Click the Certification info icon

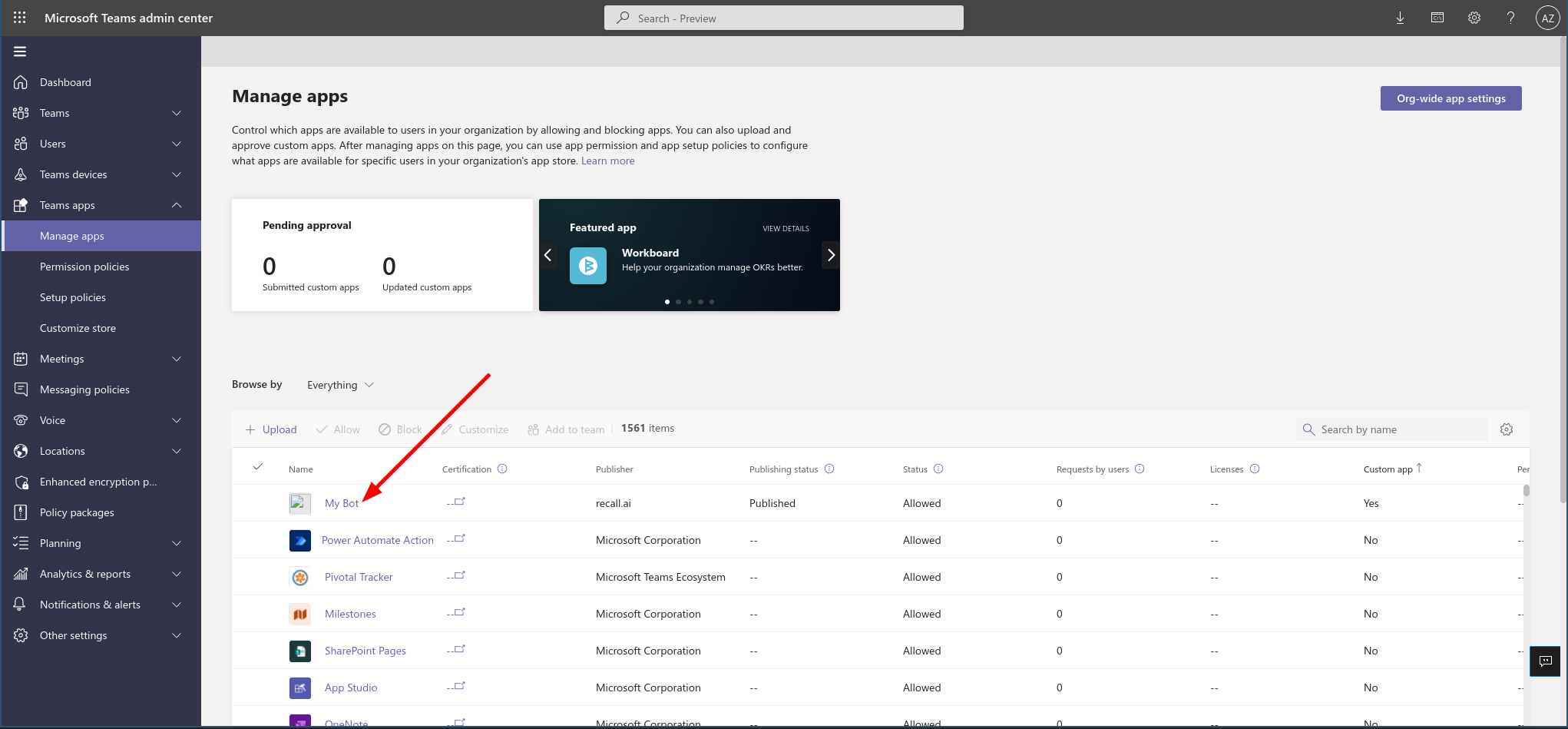tap(502, 469)
